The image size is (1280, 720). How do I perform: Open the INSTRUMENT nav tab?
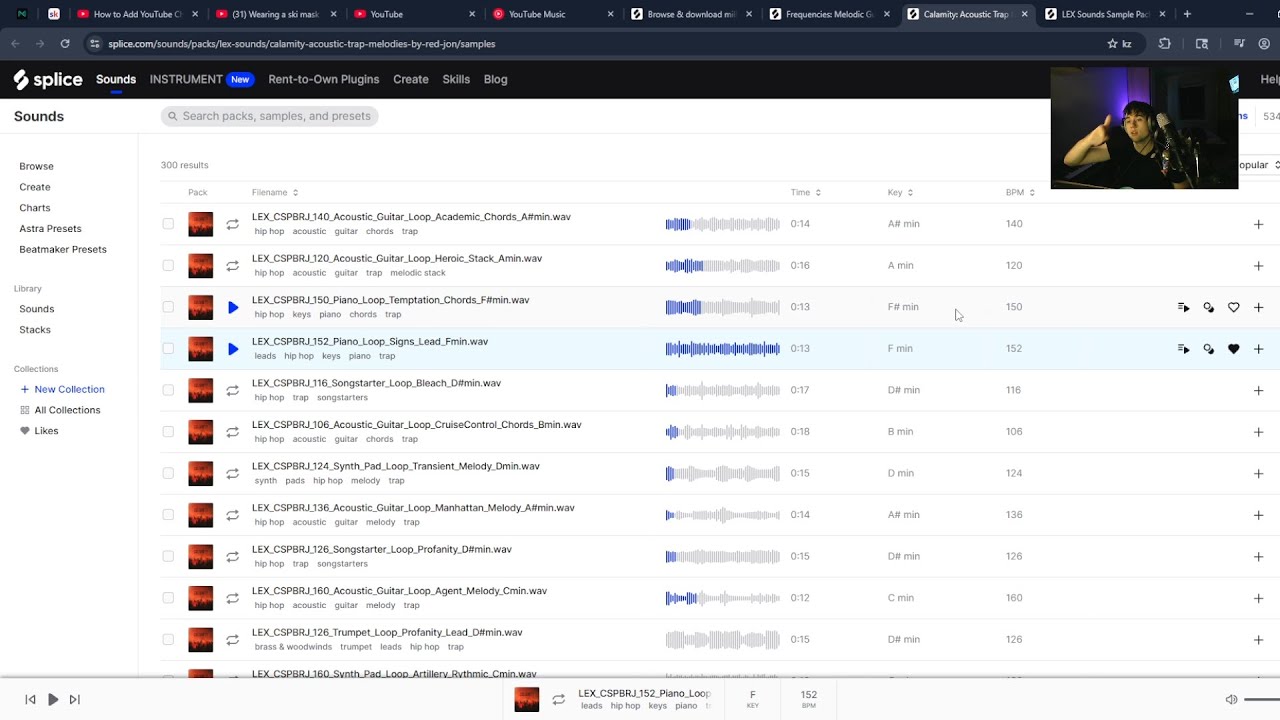pos(200,80)
